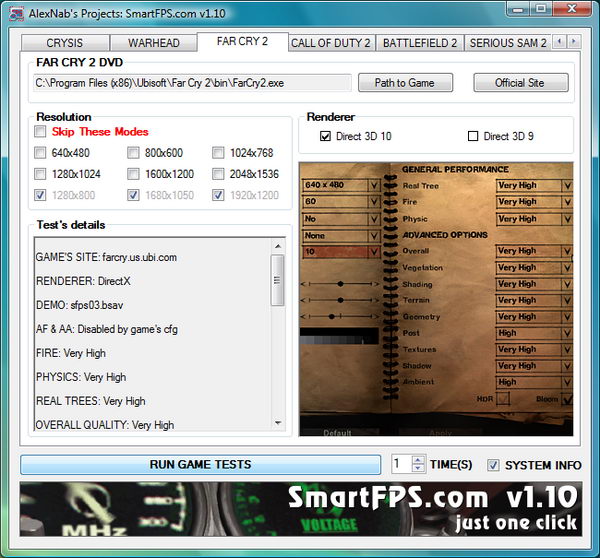Open the Post quality dropdown set to High
The image size is (600, 558).
click(x=534, y=333)
